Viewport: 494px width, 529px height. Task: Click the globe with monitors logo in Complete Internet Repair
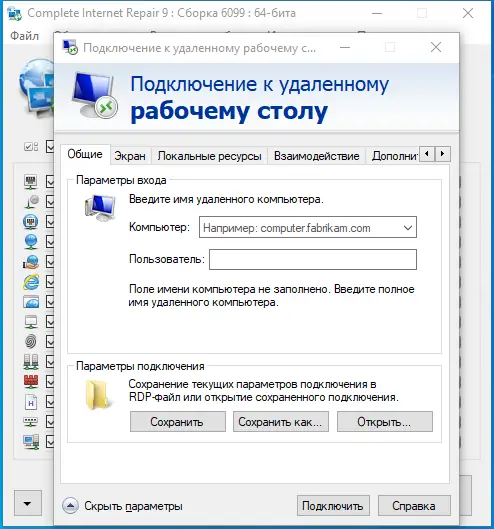point(36,87)
